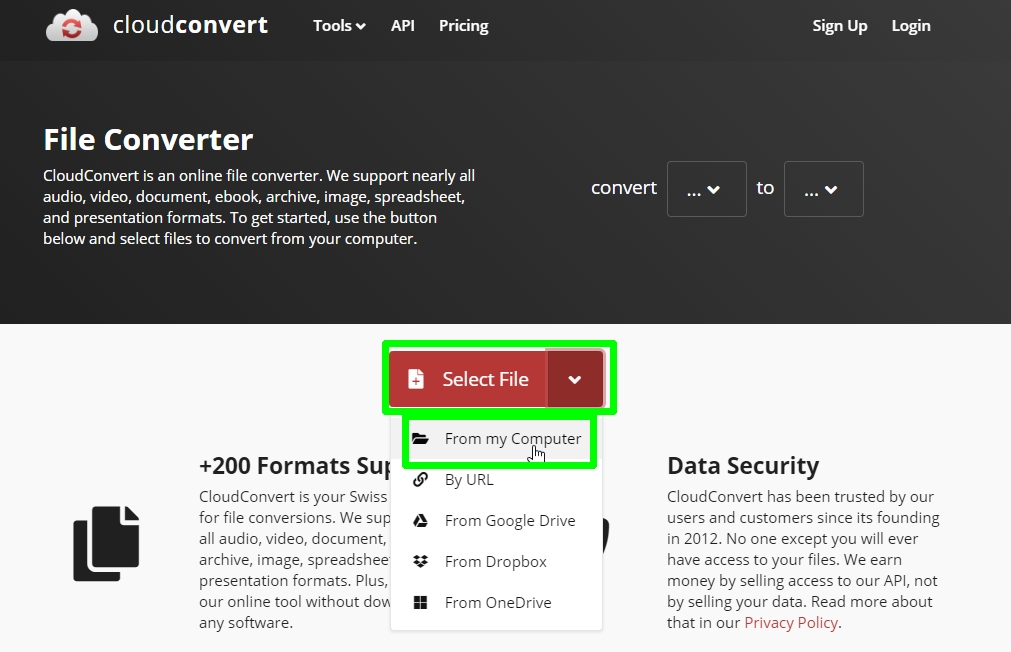
Task: Open the Privacy Policy link
Action: pos(791,622)
